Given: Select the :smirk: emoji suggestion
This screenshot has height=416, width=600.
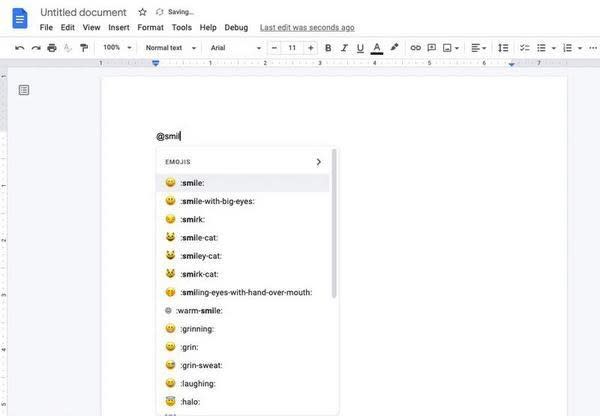Looking at the screenshot, I should coord(190,219).
